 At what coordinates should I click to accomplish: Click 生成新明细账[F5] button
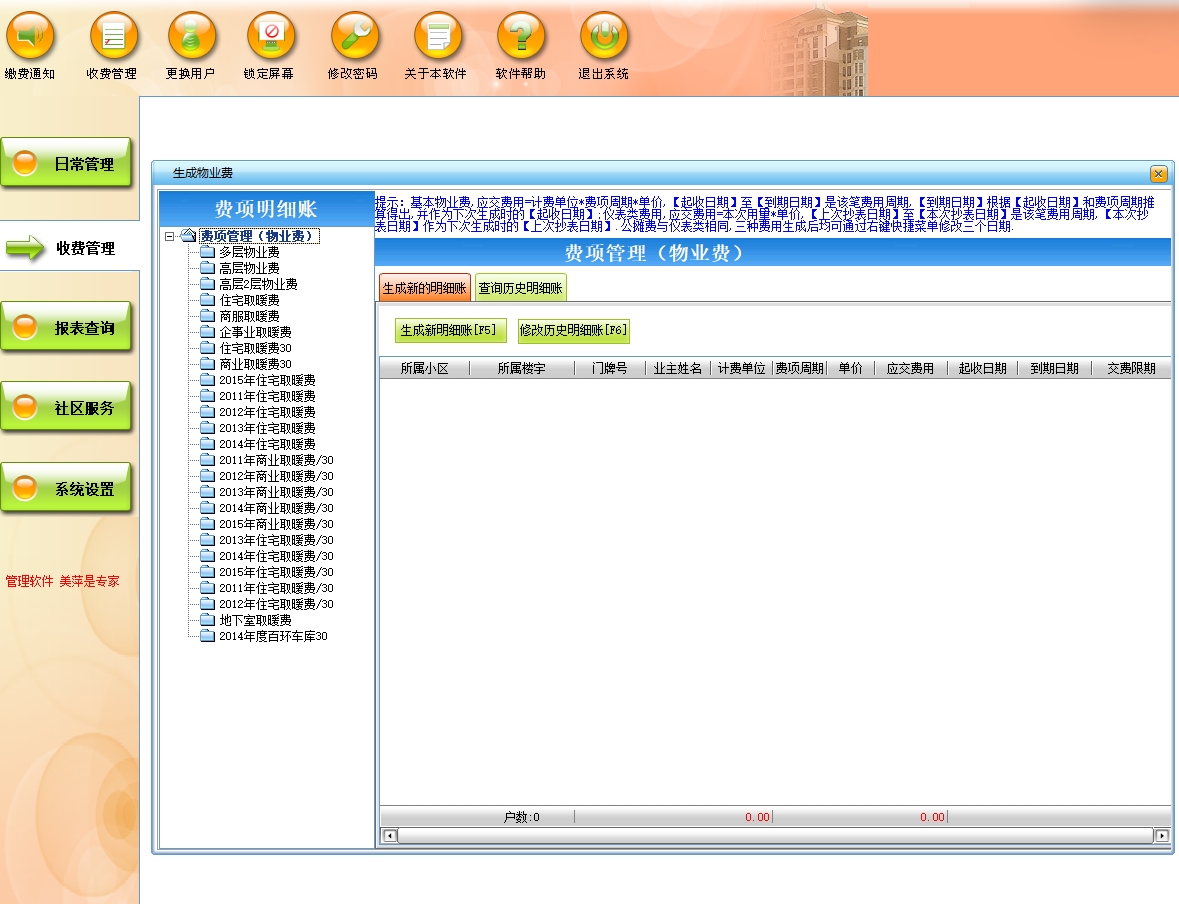click(x=450, y=331)
